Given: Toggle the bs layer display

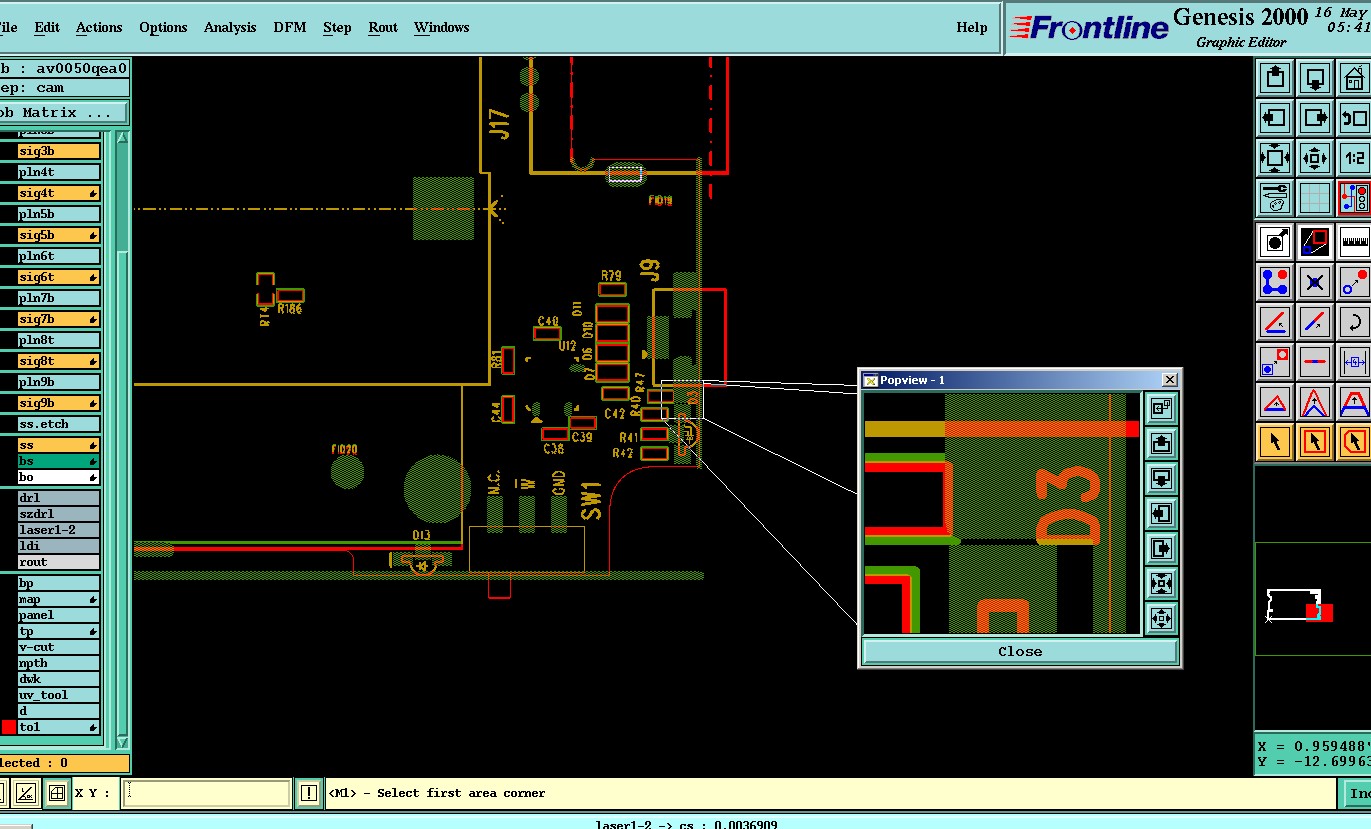Looking at the screenshot, I should point(59,461).
